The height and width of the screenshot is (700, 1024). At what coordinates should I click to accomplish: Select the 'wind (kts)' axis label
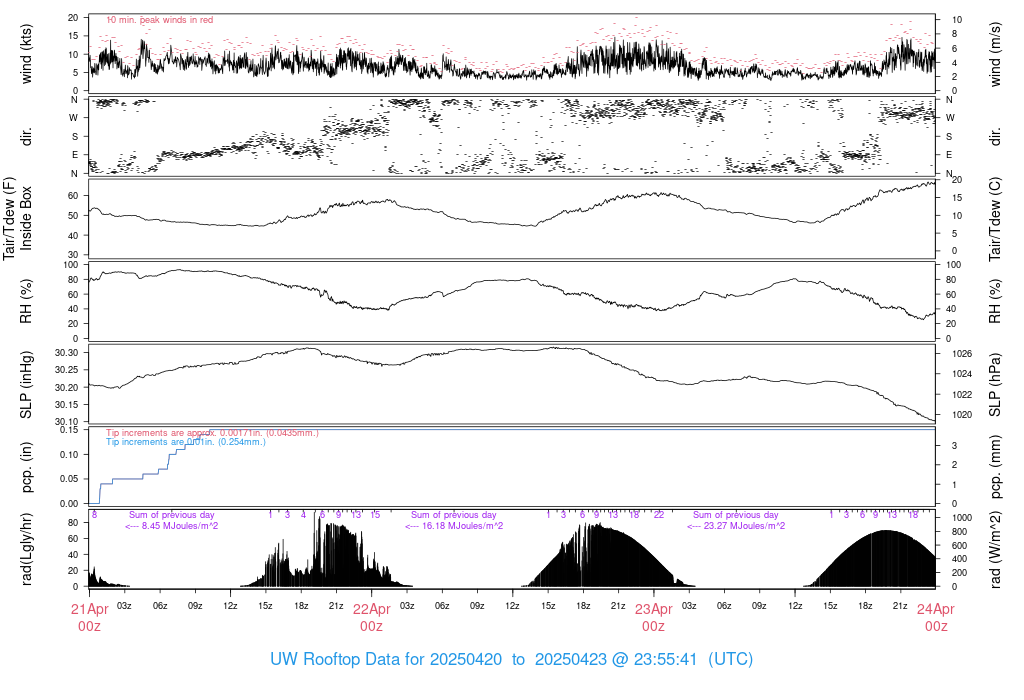[26, 54]
